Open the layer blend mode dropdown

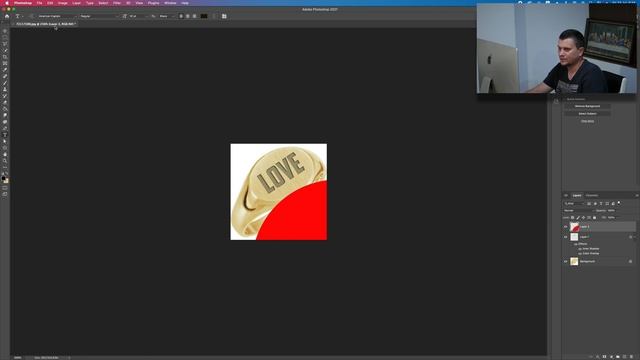pyautogui.click(x=578, y=211)
